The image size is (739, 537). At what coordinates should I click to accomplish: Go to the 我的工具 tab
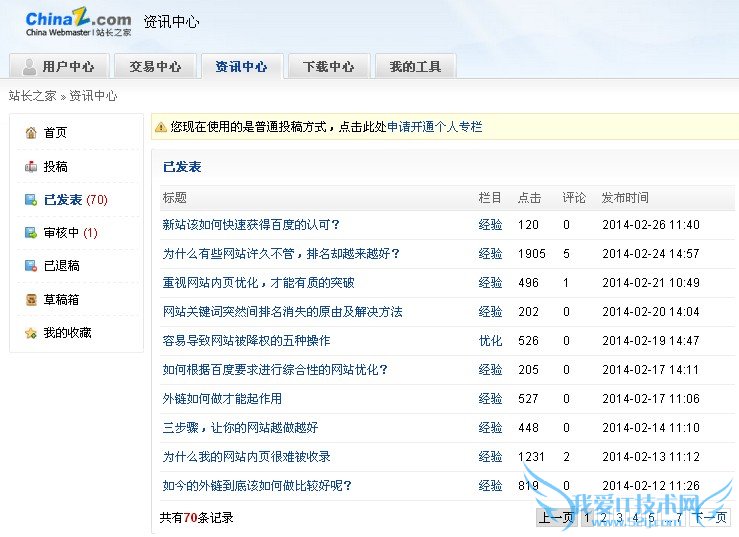point(415,67)
